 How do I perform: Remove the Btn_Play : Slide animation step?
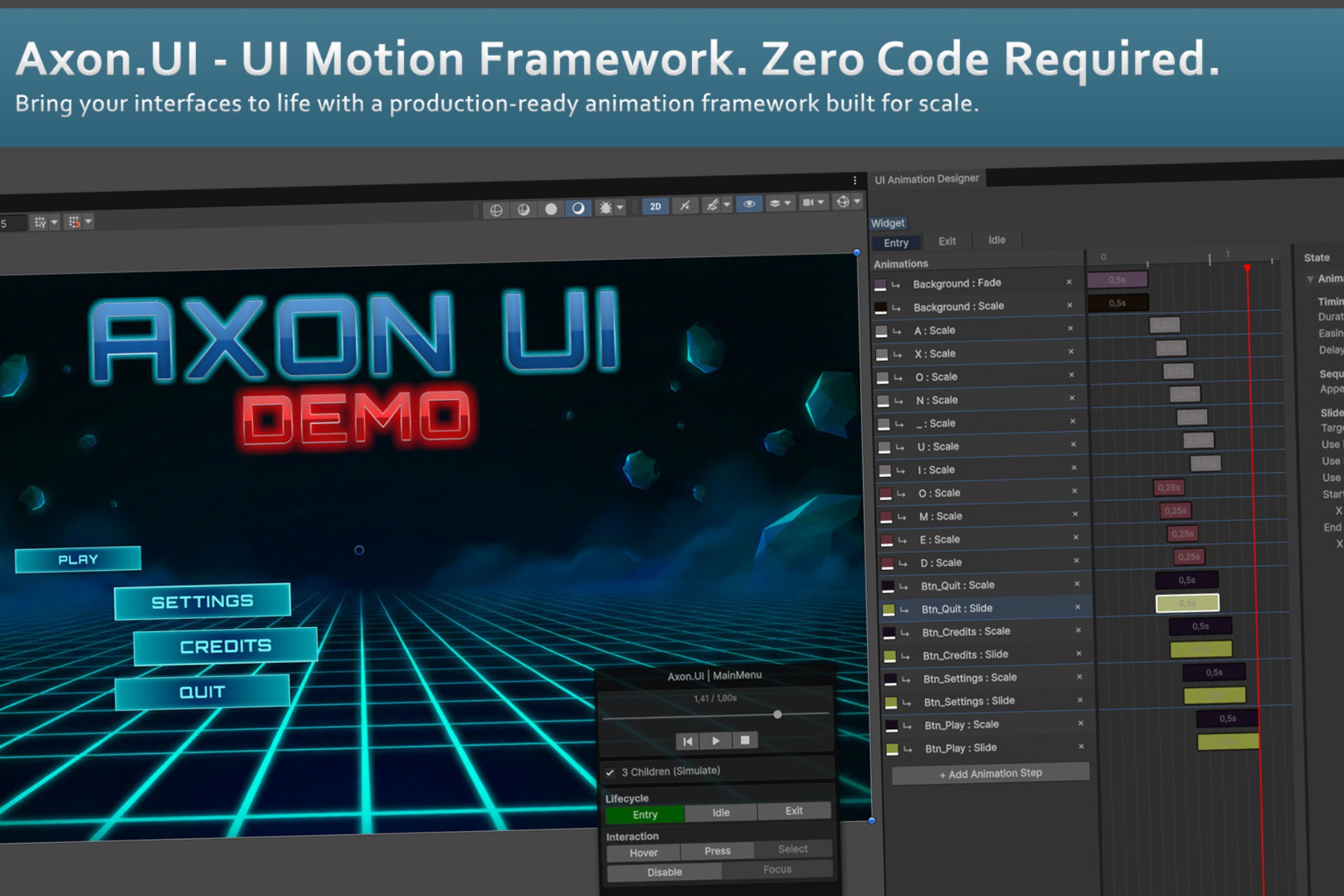(1081, 746)
